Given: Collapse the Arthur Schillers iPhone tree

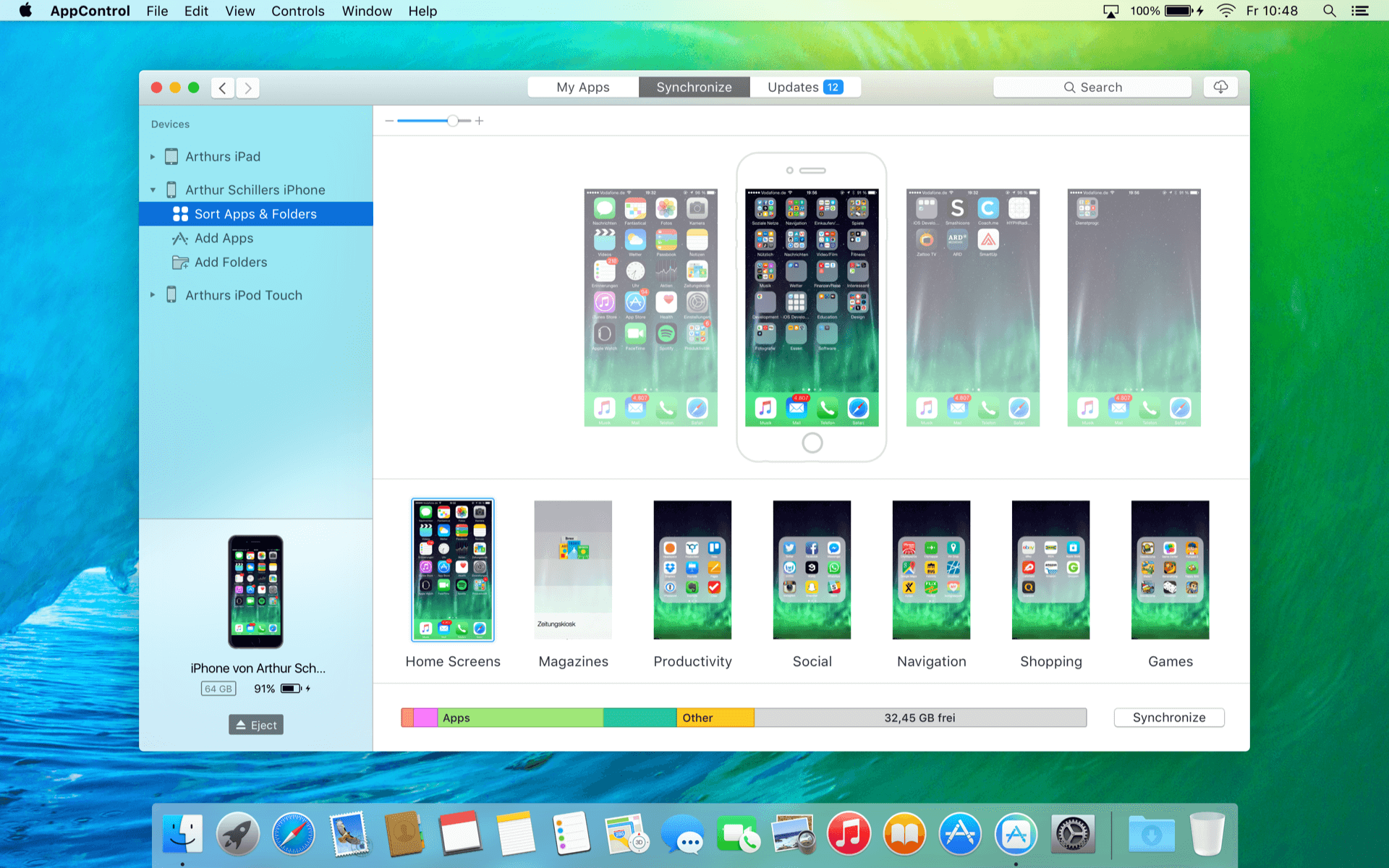Looking at the screenshot, I should (x=153, y=190).
